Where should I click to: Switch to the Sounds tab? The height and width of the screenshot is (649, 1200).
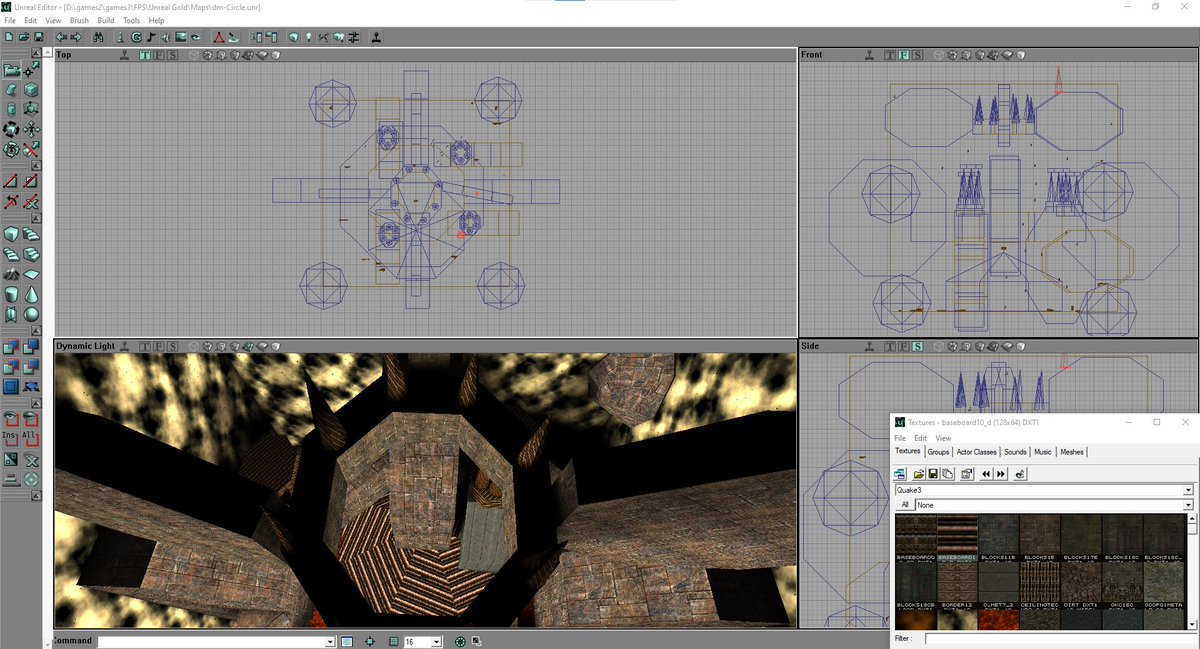pyautogui.click(x=1015, y=452)
